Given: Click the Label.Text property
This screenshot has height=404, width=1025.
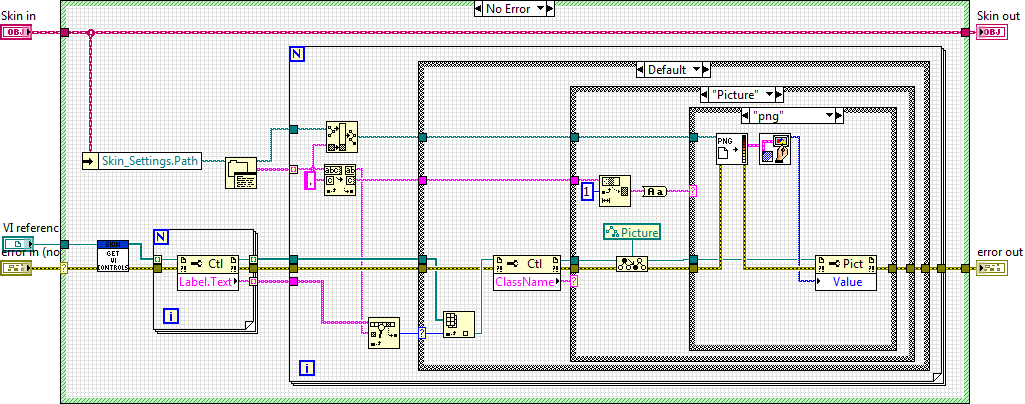Looking at the screenshot, I should (209, 282).
